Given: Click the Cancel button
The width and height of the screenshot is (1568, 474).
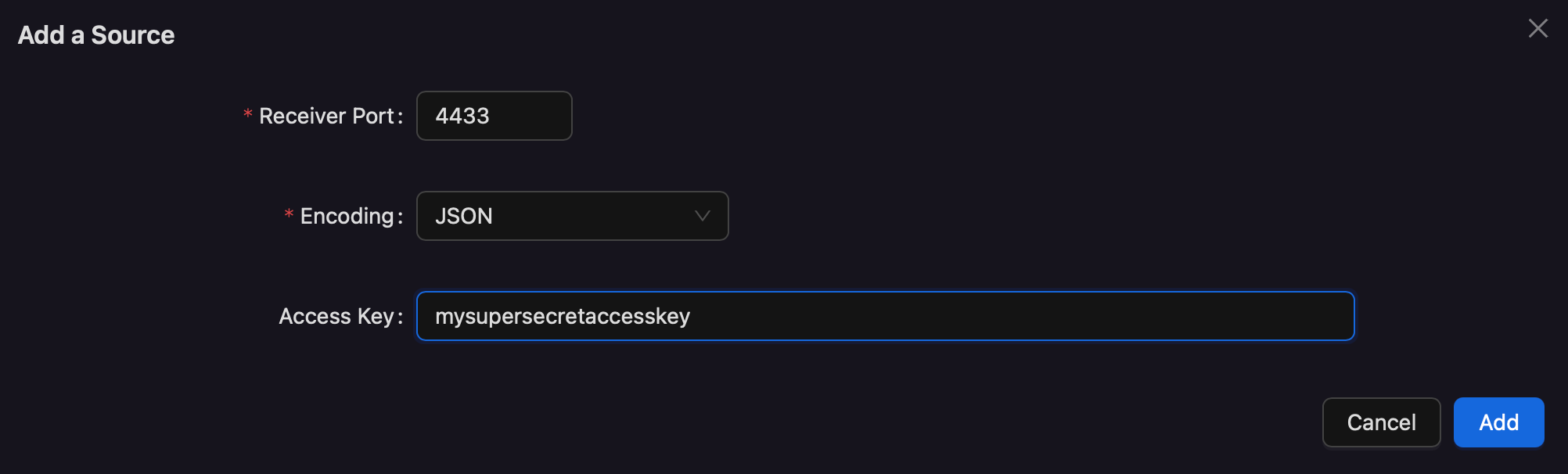Looking at the screenshot, I should [1381, 422].
